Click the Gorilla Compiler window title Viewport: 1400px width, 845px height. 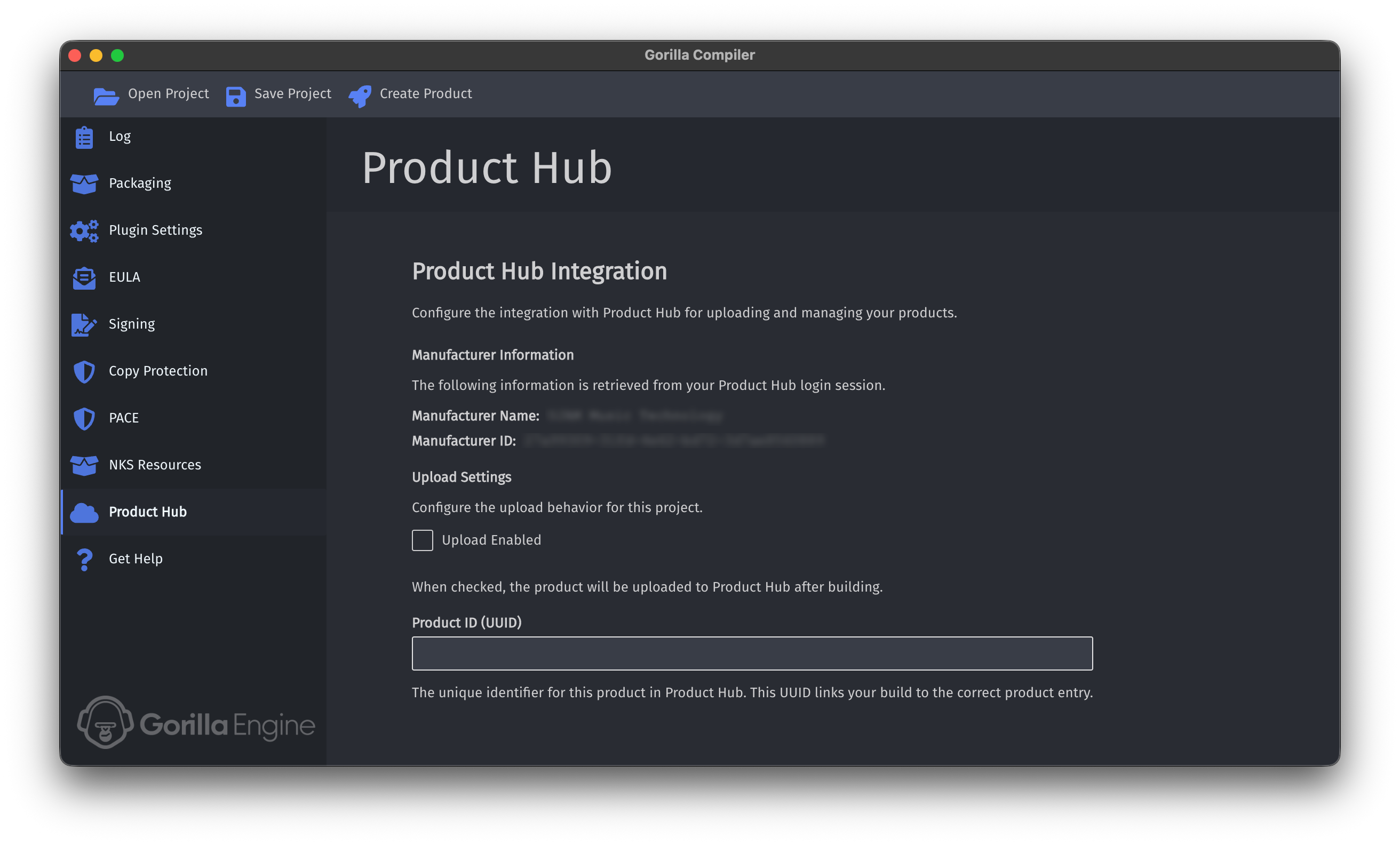click(x=699, y=55)
